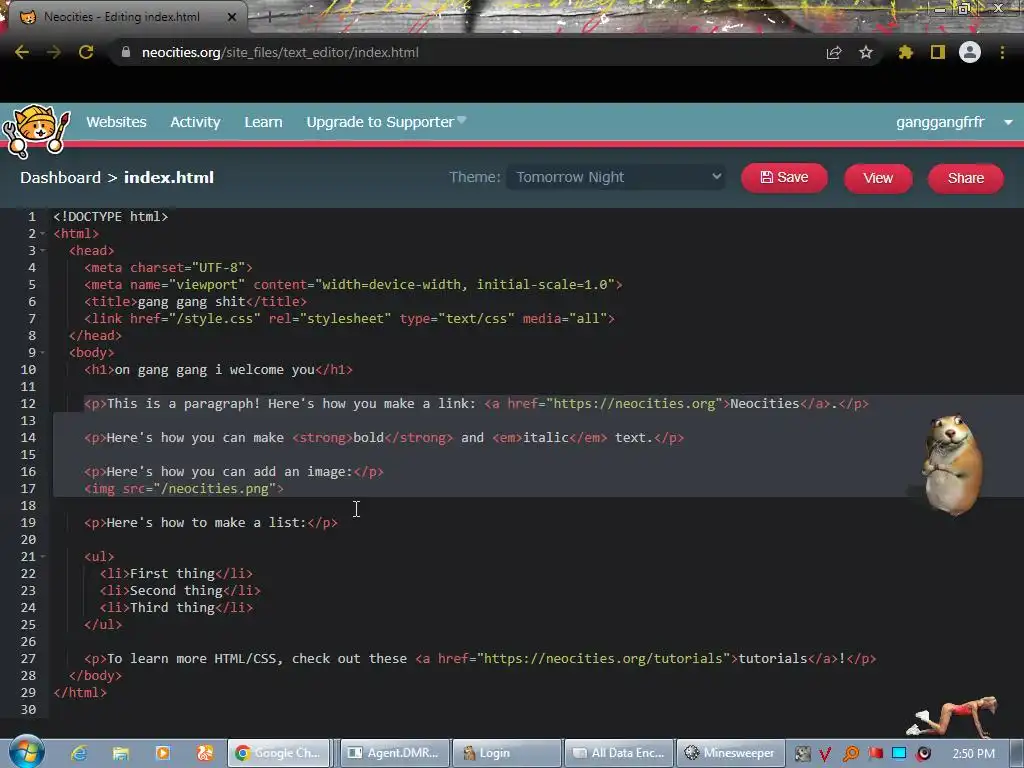Switch to the Google Chrome taskbar button
This screenshot has height=768, width=1024.
coord(278,753)
